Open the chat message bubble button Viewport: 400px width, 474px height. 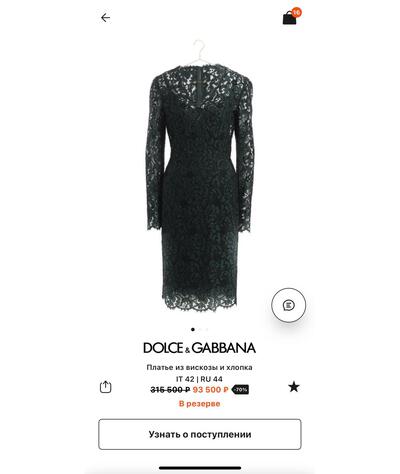pyautogui.click(x=288, y=305)
